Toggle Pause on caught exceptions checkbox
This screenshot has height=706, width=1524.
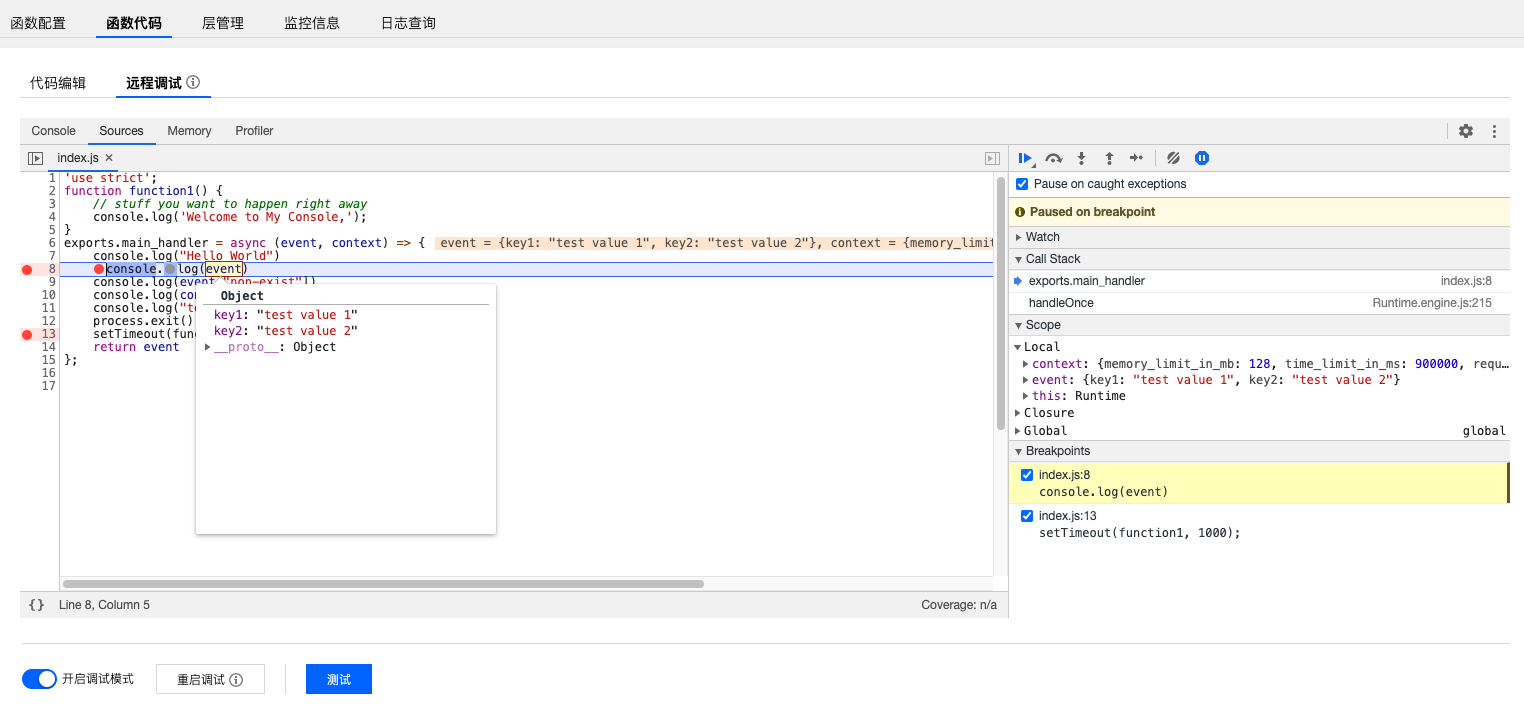point(1022,184)
